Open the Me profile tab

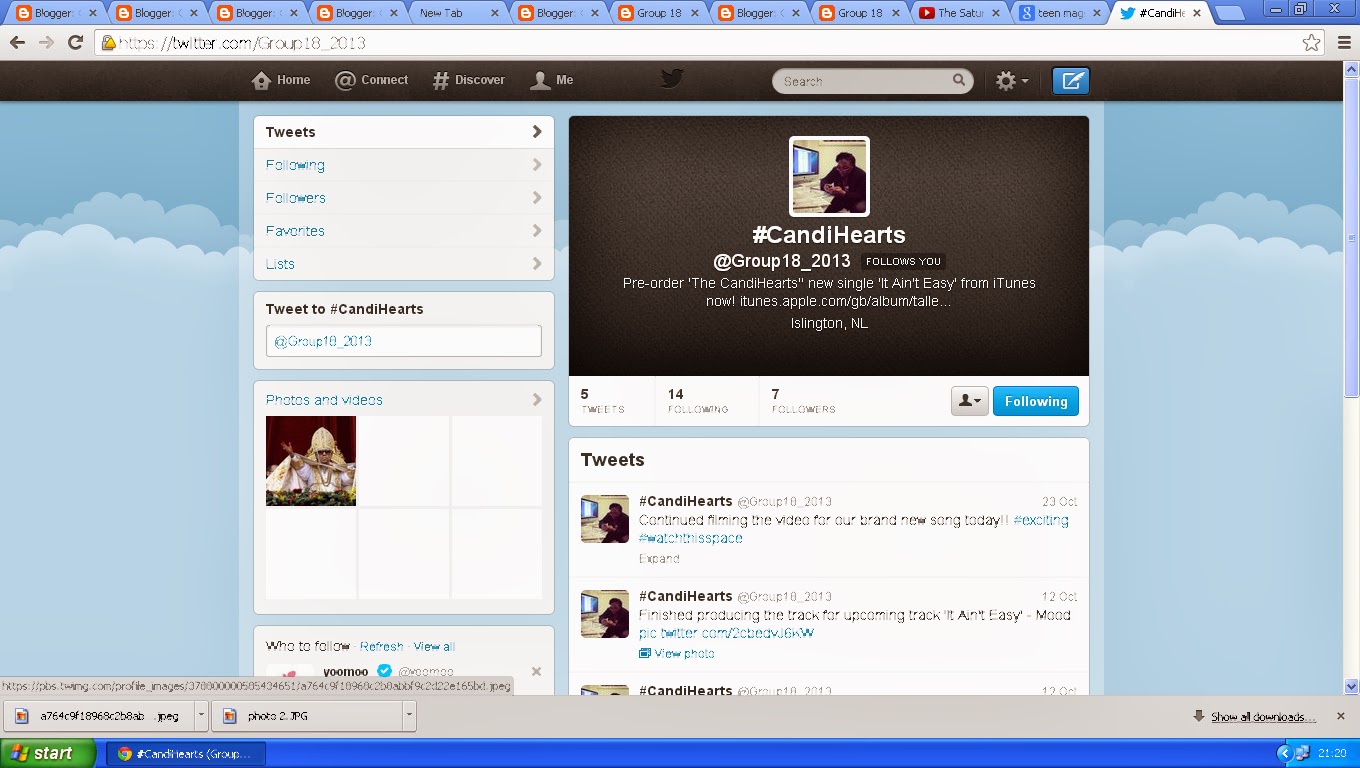coord(552,81)
